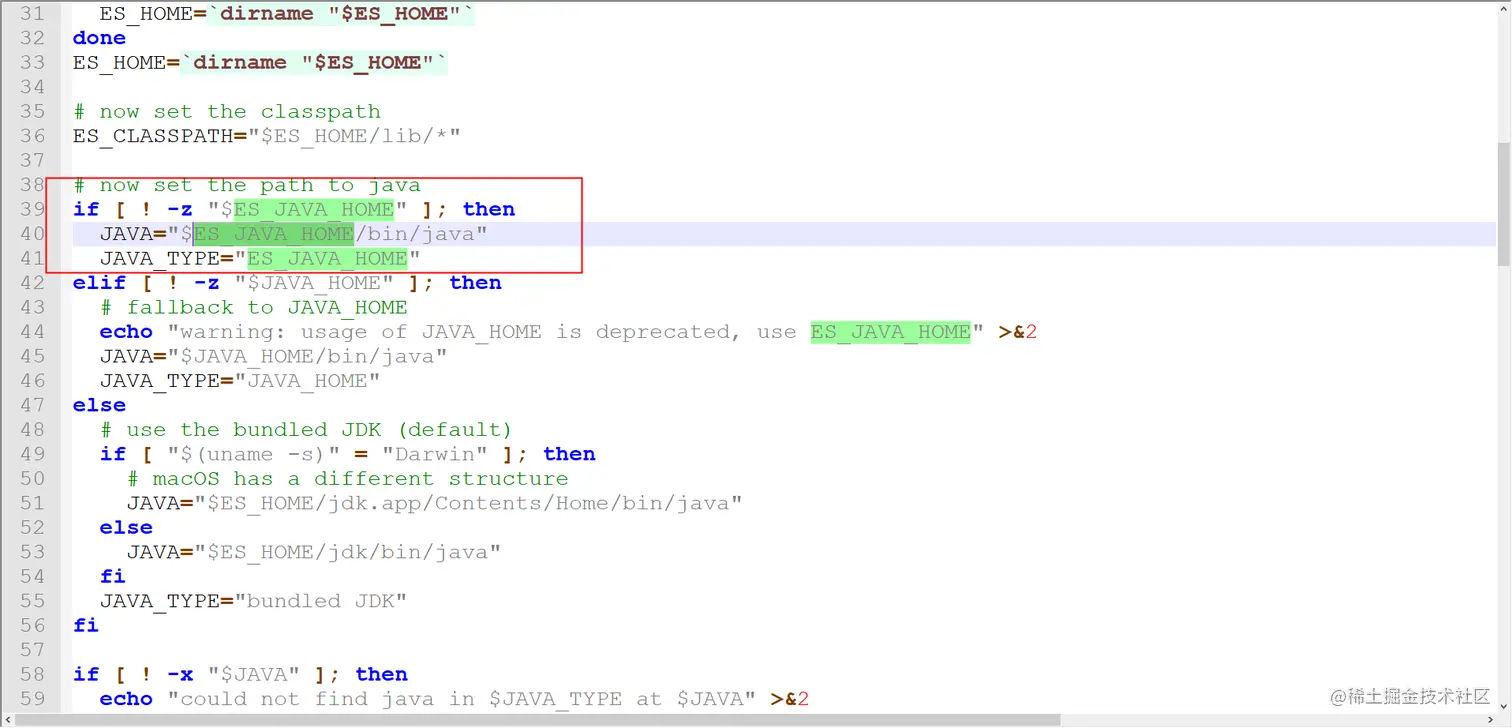Click highlighted ES_JAVA_HOME on line 41
This screenshot has width=1512, height=728.
pyautogui.click(x=327, y=258)
